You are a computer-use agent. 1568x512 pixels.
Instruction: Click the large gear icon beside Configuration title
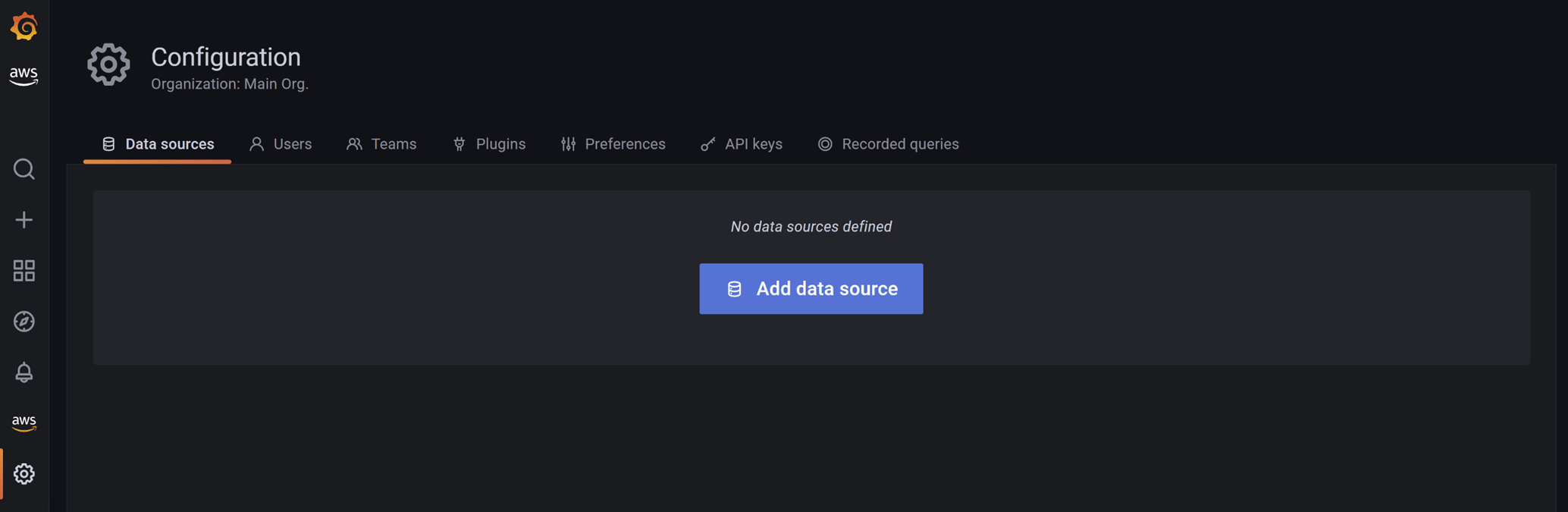(x=108, y=64)
